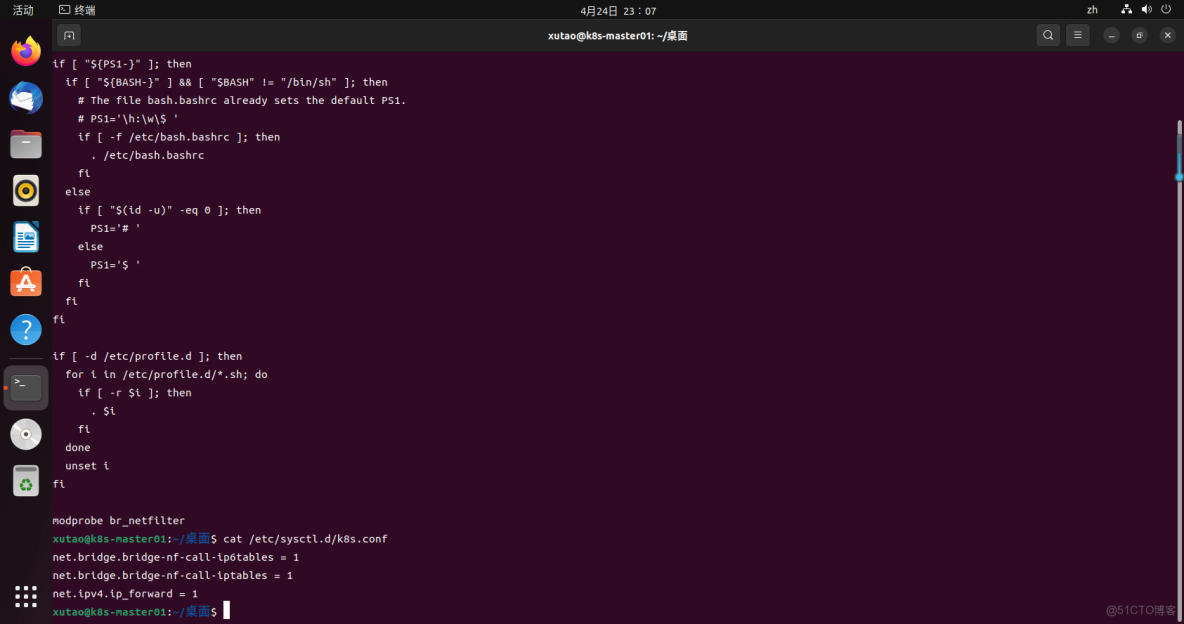Switch the zh input source
The image size is (1184, 624).
tap(1092, 10)
